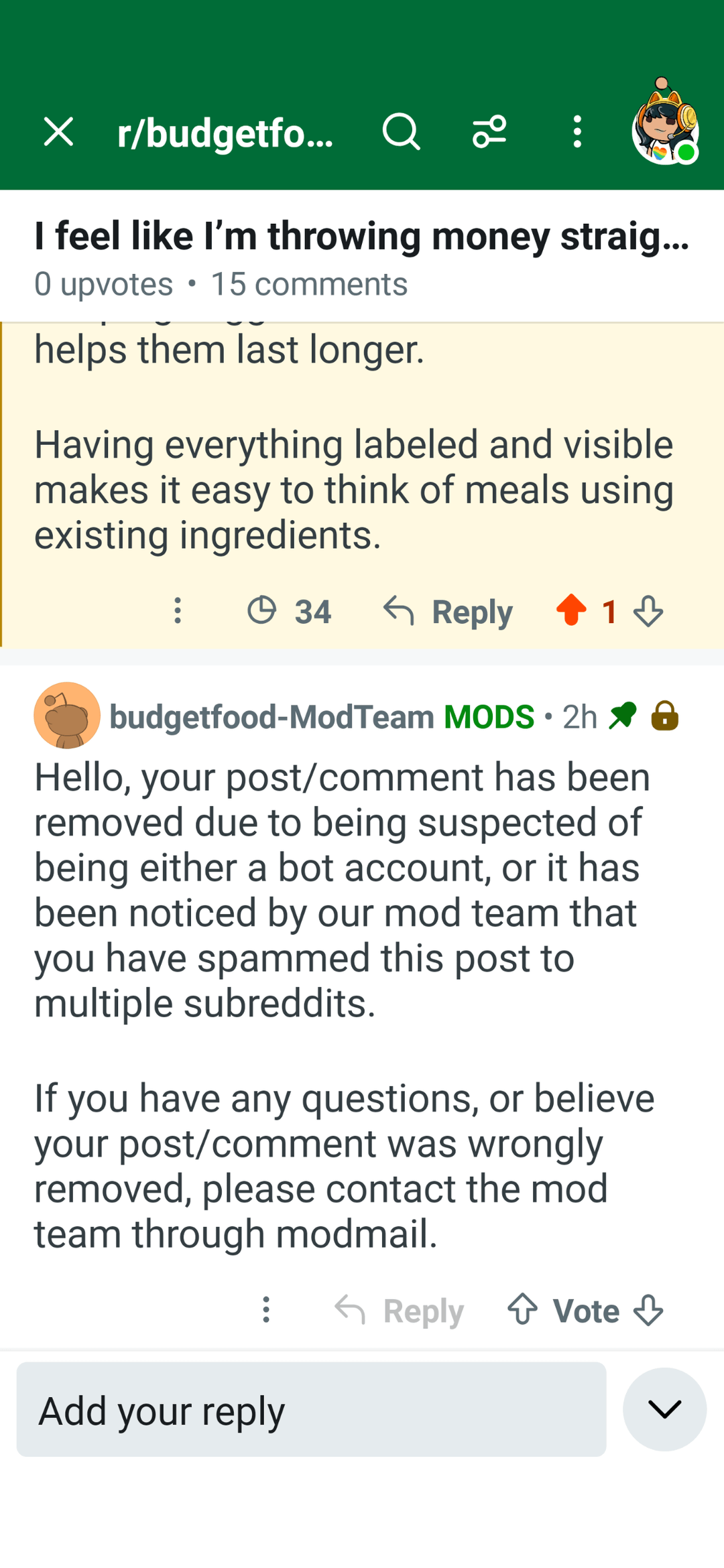This screenshot has height=1568, width=724.
Task: Tap the chevron down button beside reply box
Action: pos(664,1409)
